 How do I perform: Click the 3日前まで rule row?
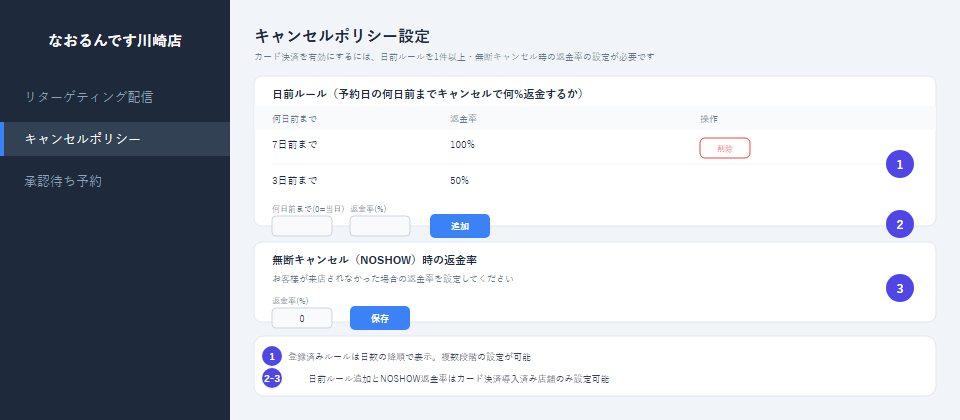click(594, 181)
